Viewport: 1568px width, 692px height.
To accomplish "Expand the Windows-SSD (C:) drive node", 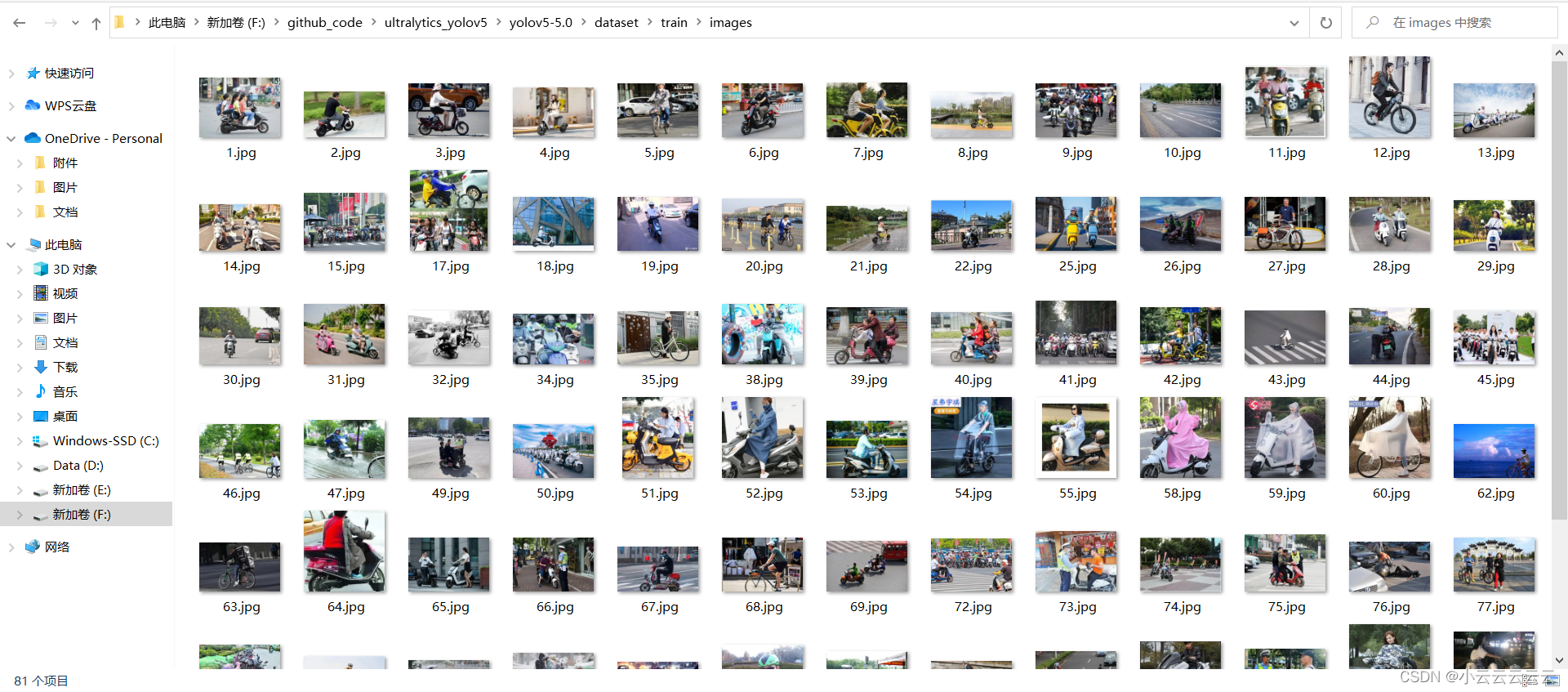I will coord(20,441).
